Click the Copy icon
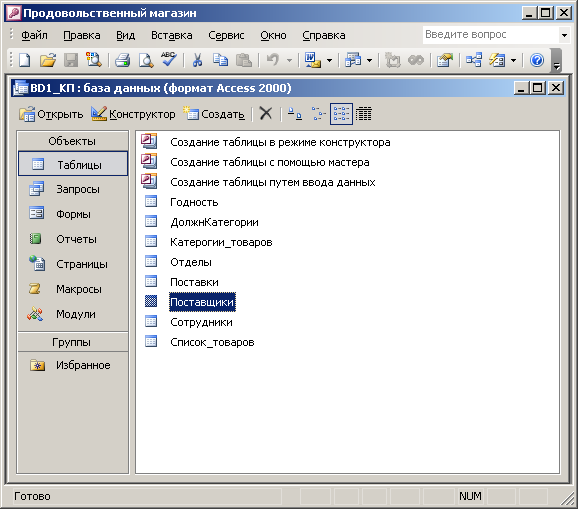This screenshot has width=578, height=509. coord(220,60)
